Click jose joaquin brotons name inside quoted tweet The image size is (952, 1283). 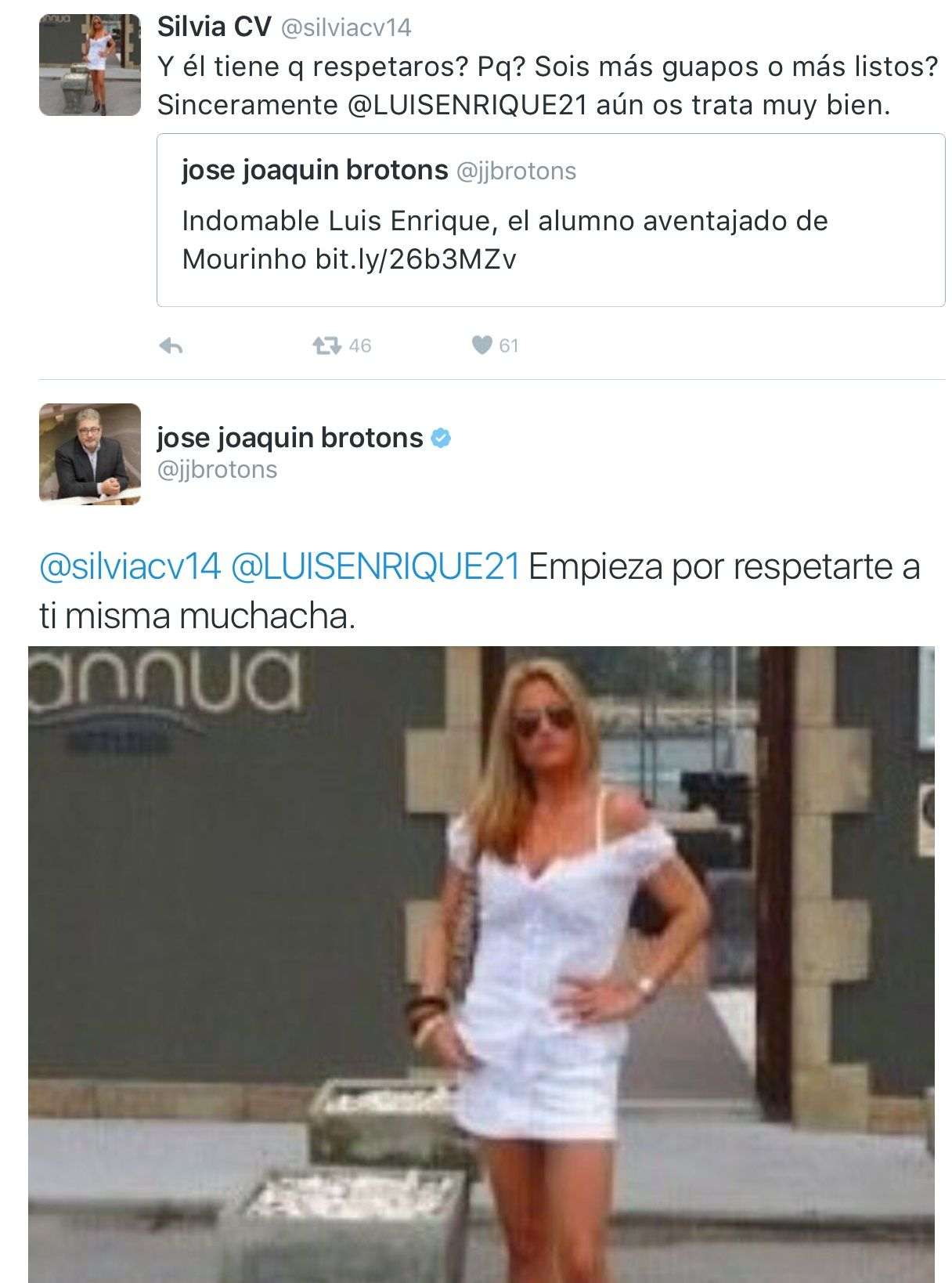(x=315, y=170)
